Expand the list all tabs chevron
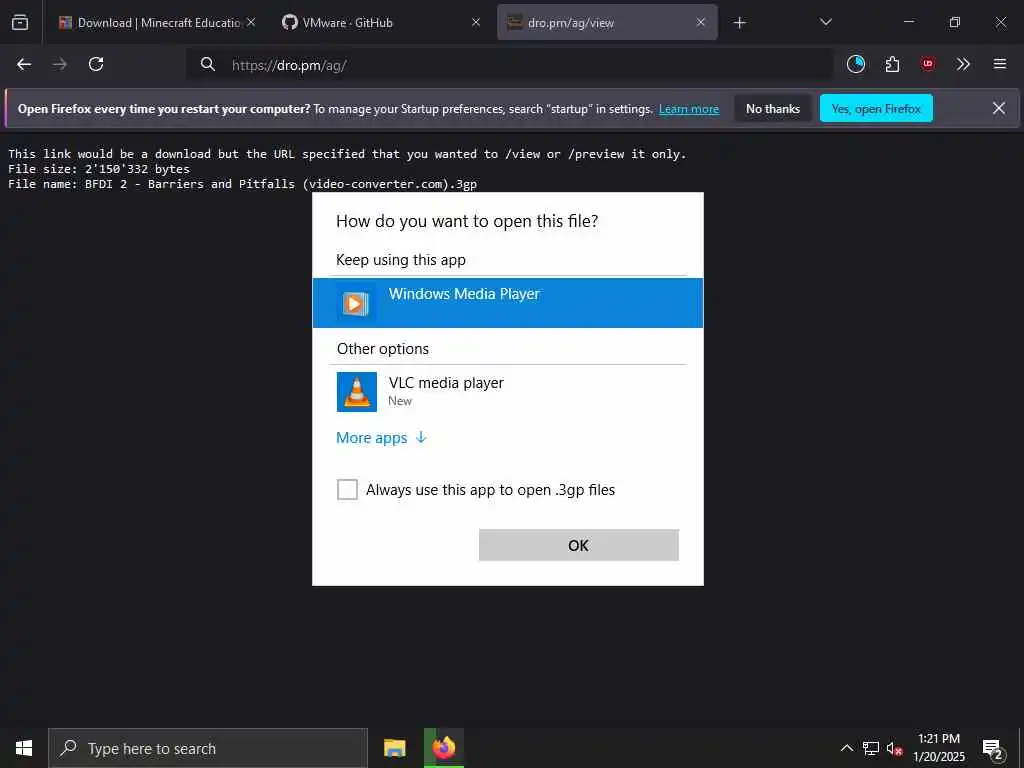 (825, 22)
